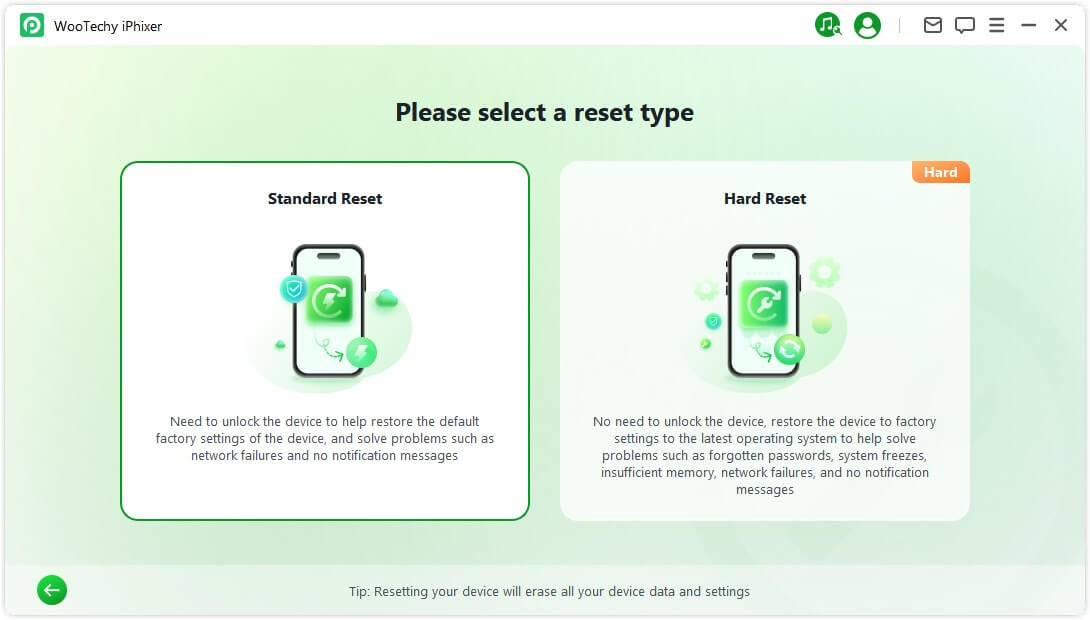
Task: Open the user account profile icon
Action: tap(867, 26)
